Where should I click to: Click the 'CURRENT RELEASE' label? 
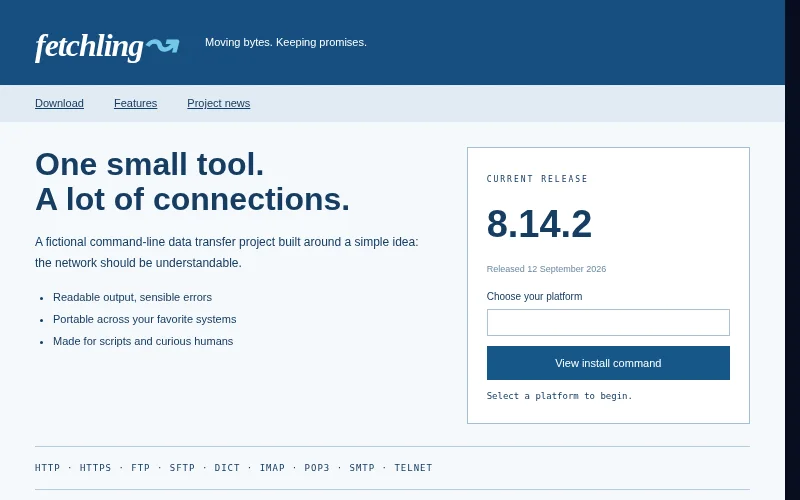tap(537, 179)
